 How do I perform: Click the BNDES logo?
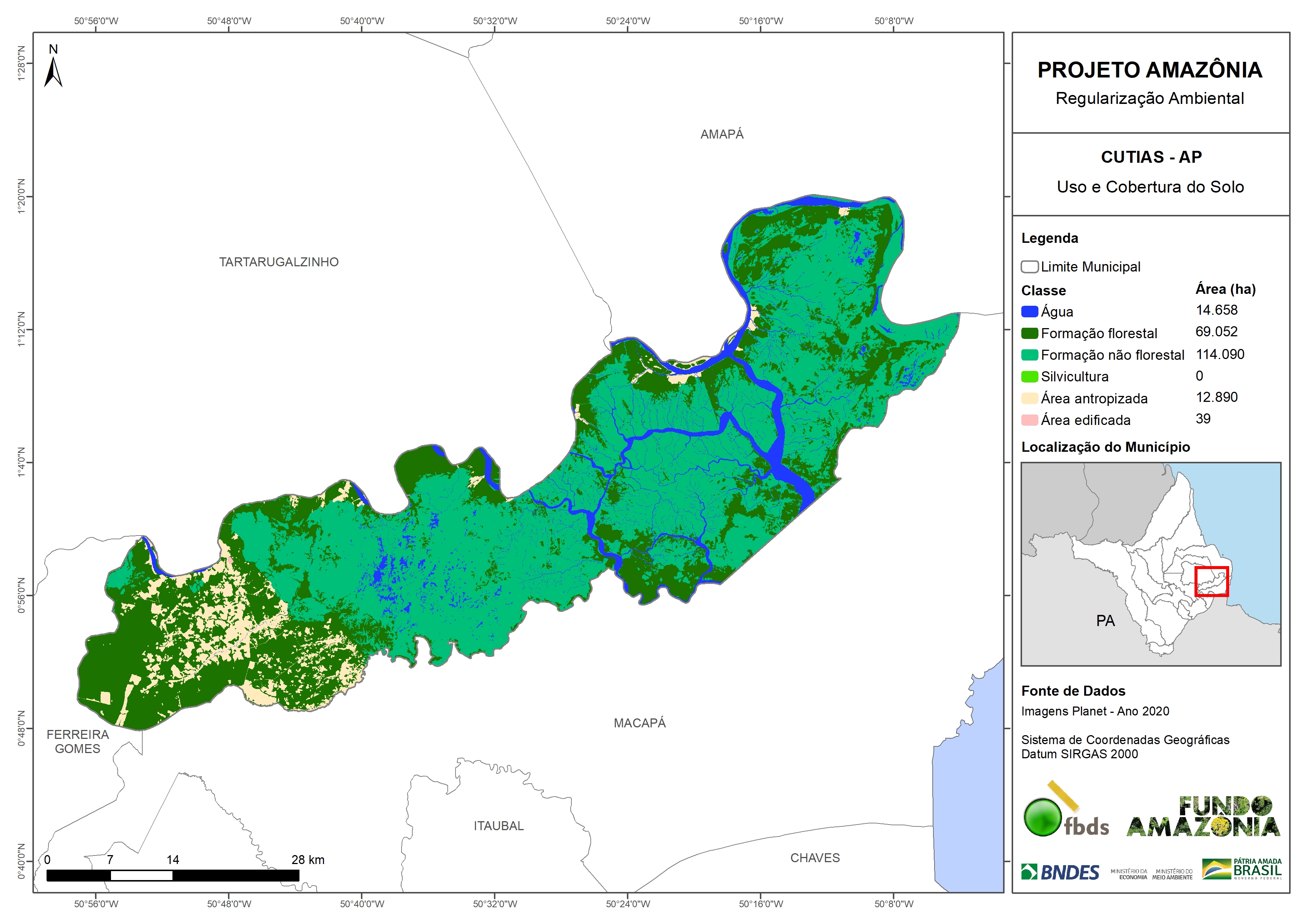tap(1060, 871)
